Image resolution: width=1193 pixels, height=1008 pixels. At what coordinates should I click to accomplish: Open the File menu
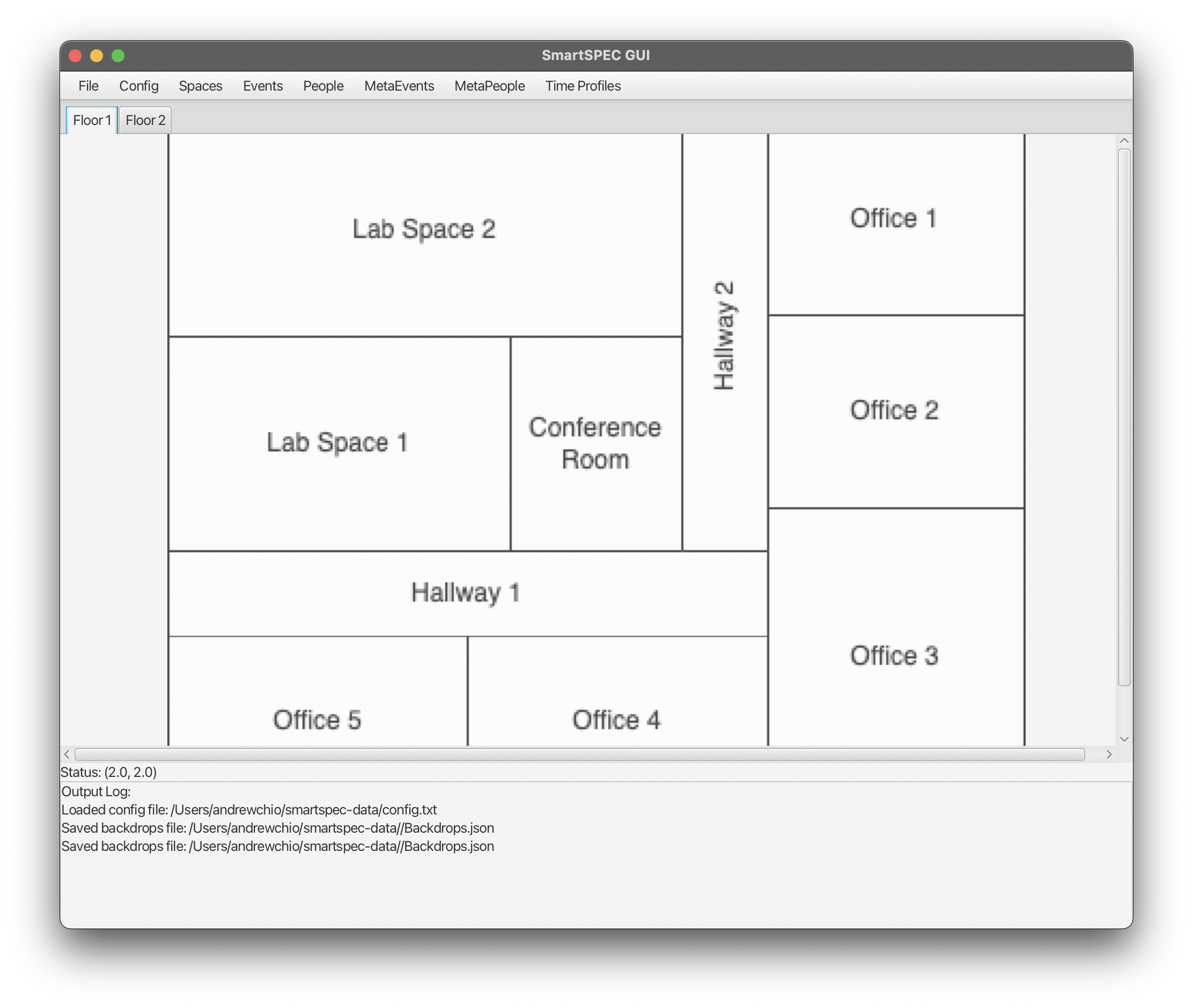pyautogui.click(x=88, y=86)
